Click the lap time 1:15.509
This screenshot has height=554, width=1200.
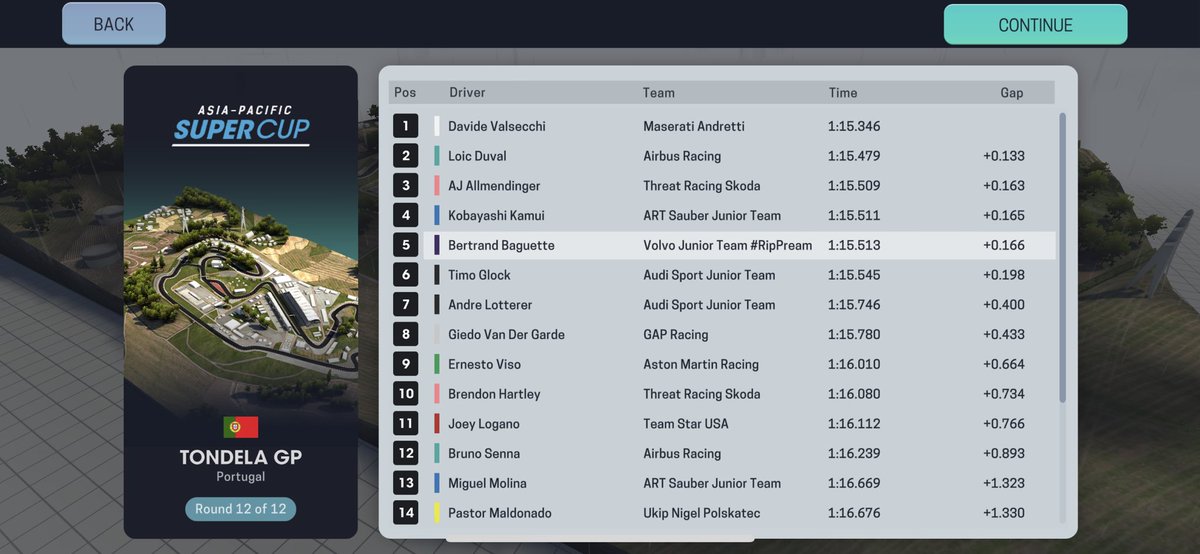[854, 186]
